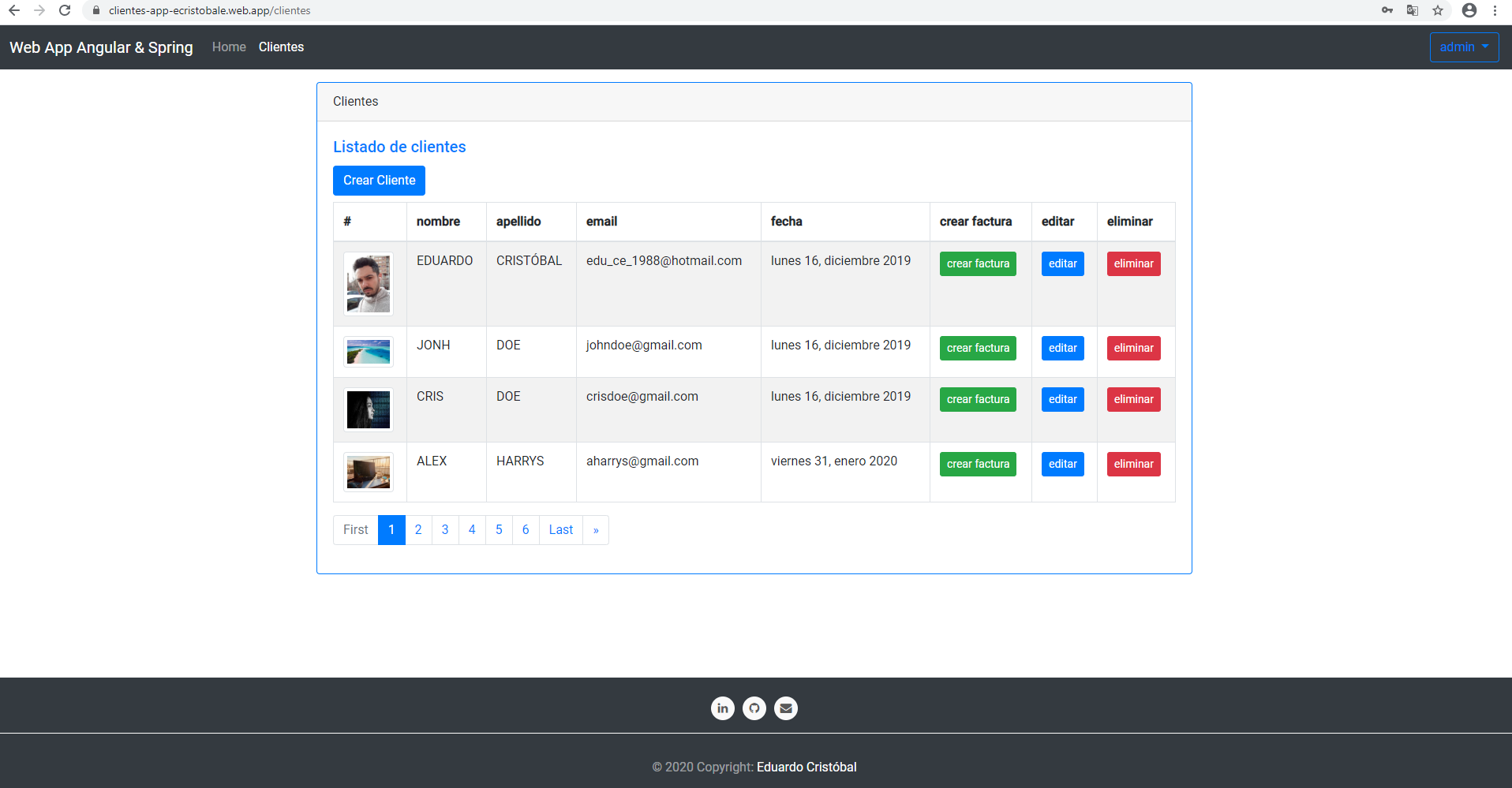
Task: Bookmark this page with star icon
Action: (x=1438, y=10)
